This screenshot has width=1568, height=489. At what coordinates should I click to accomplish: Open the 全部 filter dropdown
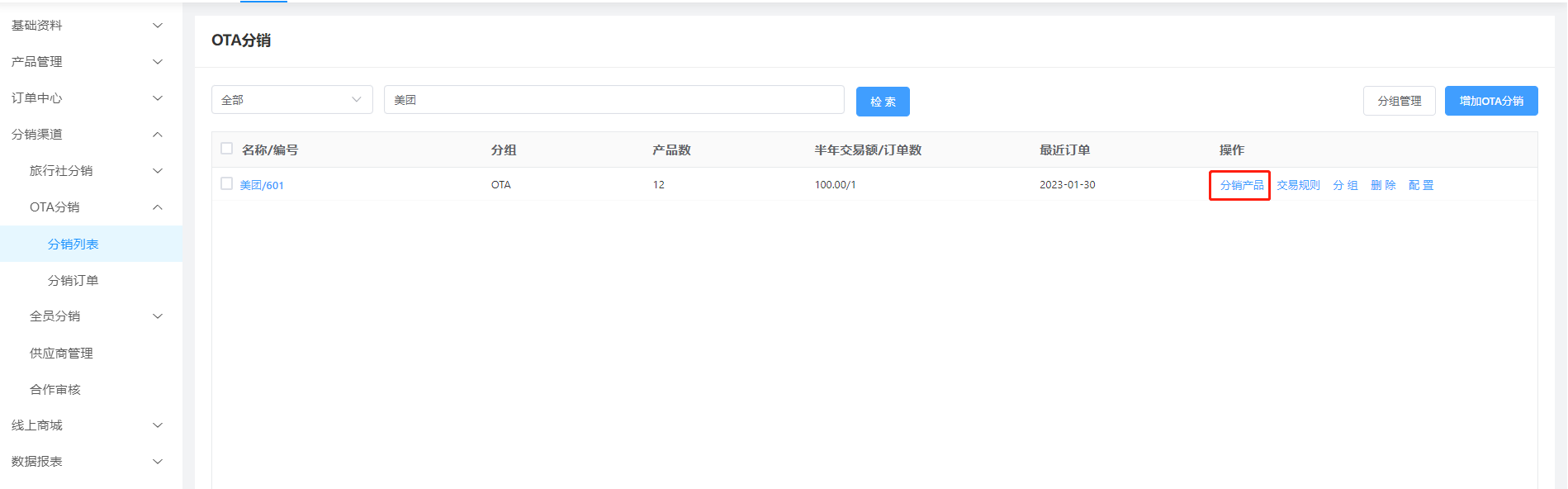click(x=291, y=100)
